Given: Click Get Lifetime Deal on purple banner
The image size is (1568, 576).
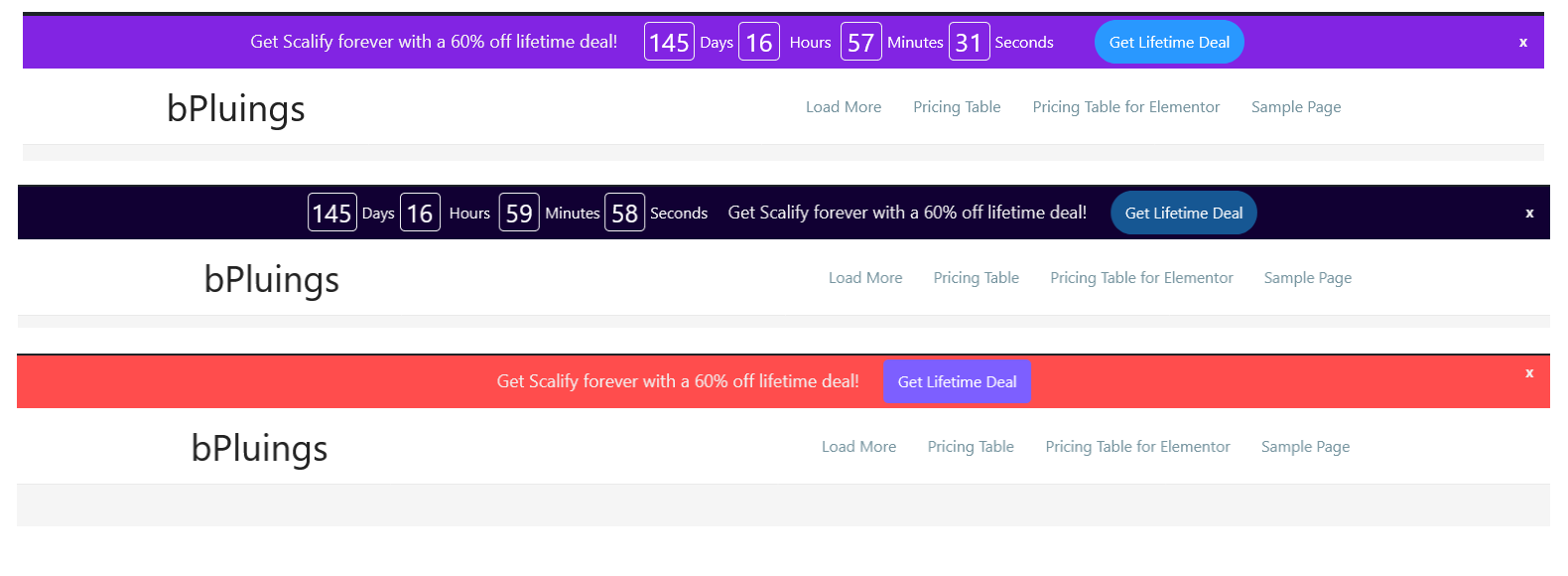Looking at the screenshot, I should [x=1168, y=42].
